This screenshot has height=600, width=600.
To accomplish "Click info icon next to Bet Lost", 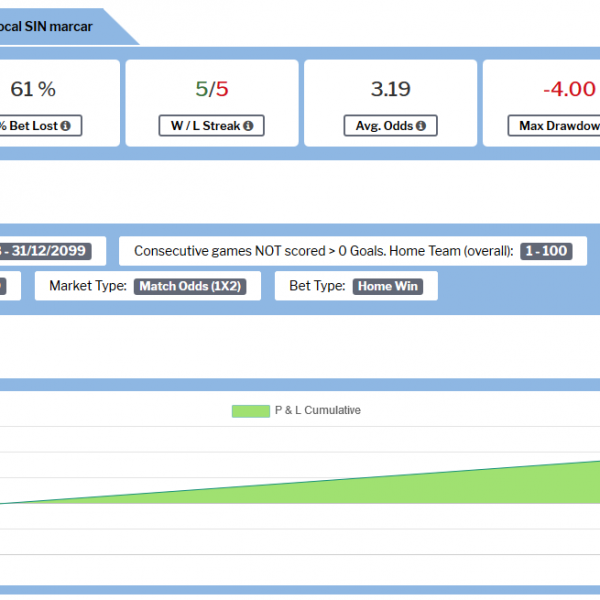I will coord(65,126).
